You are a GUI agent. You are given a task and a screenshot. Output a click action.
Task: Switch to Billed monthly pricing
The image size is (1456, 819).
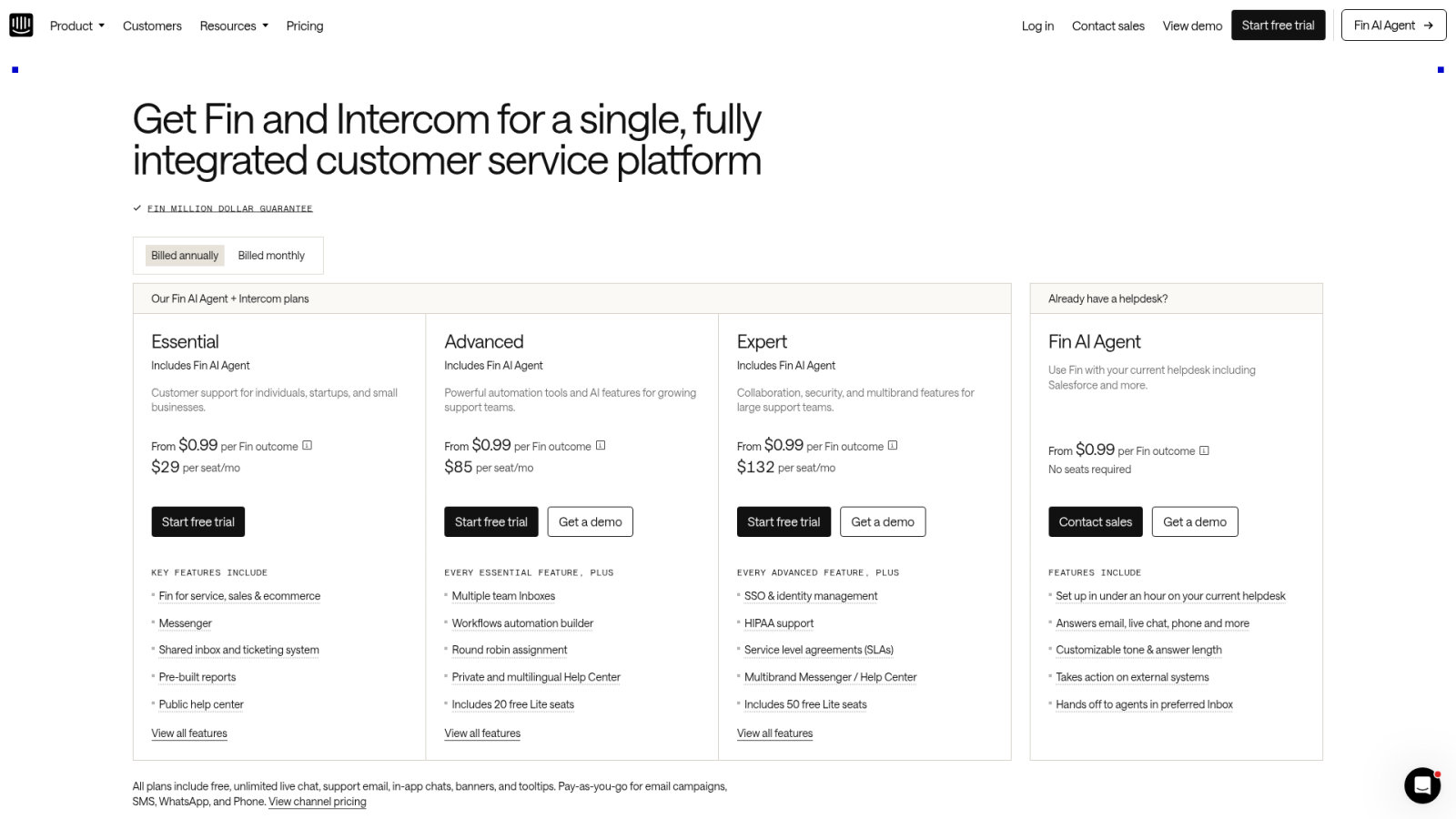pos(271,256)
